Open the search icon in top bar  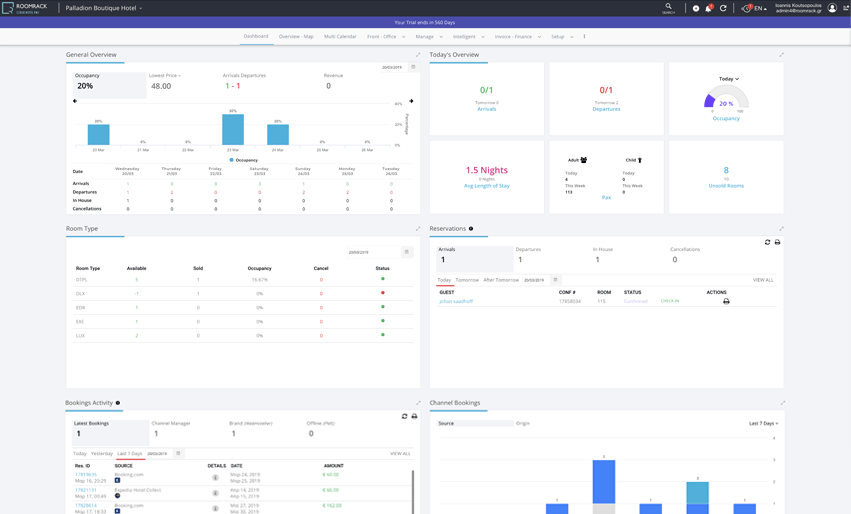point(668,8)
